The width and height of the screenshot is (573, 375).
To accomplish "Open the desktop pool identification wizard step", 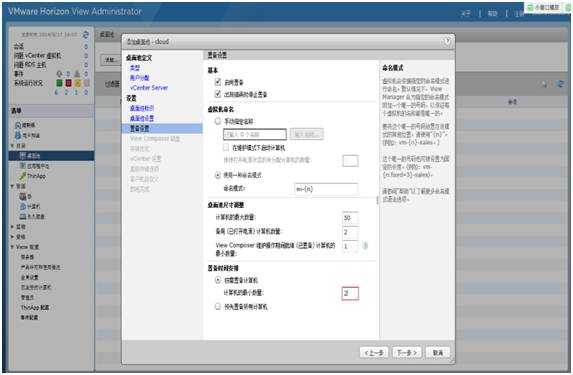I will 142,108.
